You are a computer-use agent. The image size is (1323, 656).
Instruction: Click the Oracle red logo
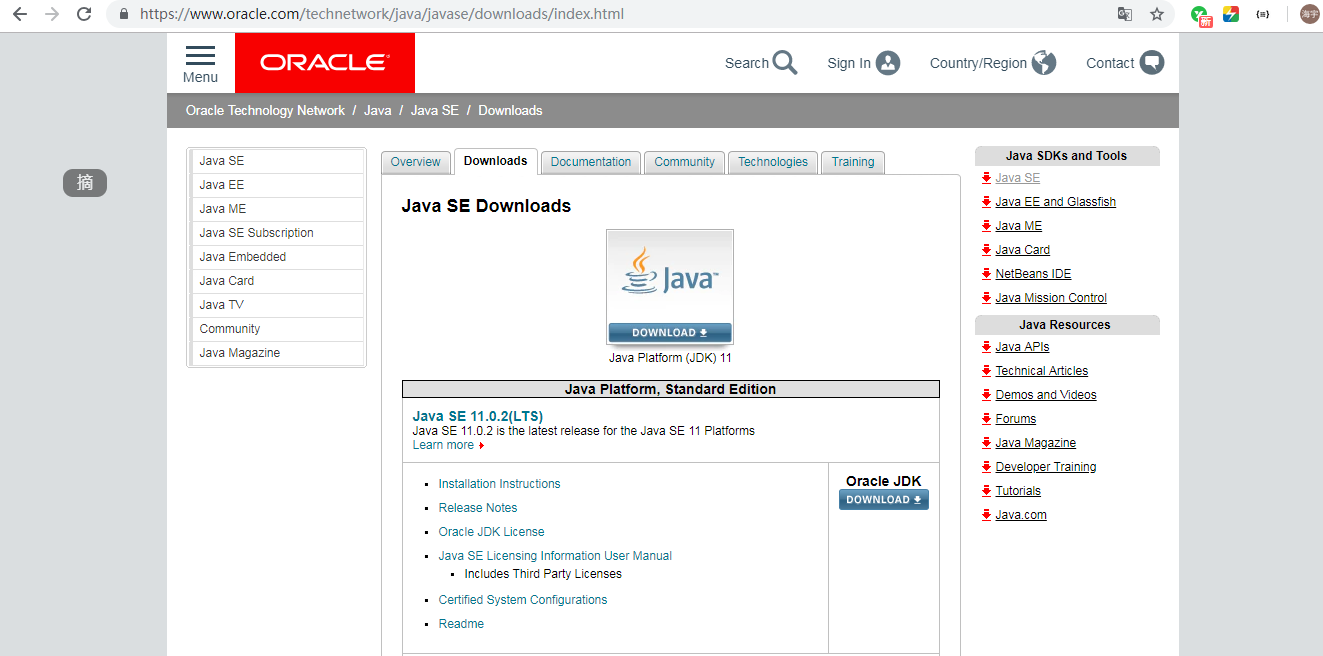coord(325,62)
